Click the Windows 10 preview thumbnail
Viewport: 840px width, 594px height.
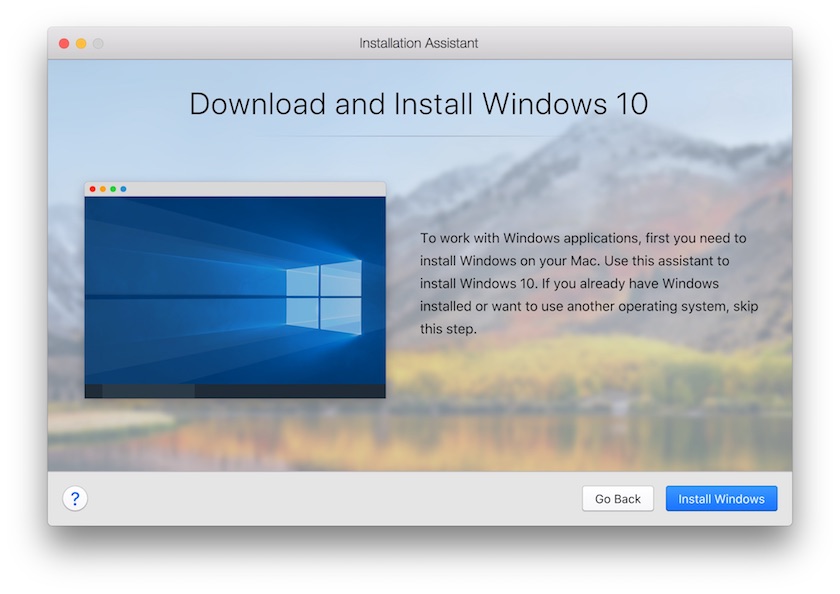235,290
